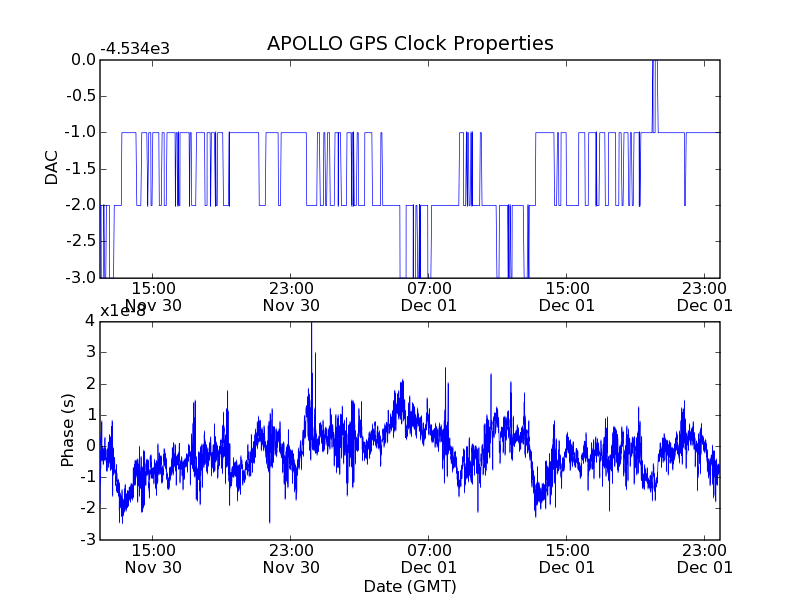Image resolution: width=800 pixels, height=600 pixels.
Task: Click the title "APOLLO GPS Clock Properties"
Action: [410, 43]
